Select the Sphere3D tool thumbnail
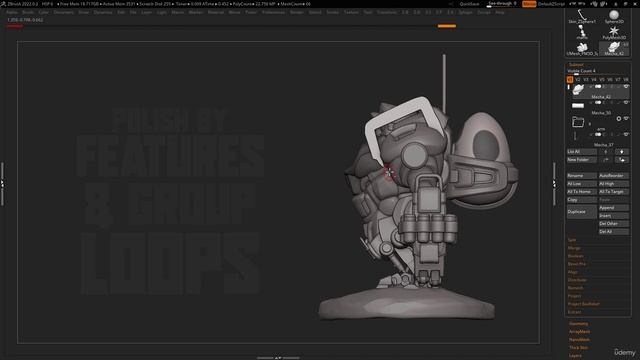The image size is (640, 360). [614, 16]
